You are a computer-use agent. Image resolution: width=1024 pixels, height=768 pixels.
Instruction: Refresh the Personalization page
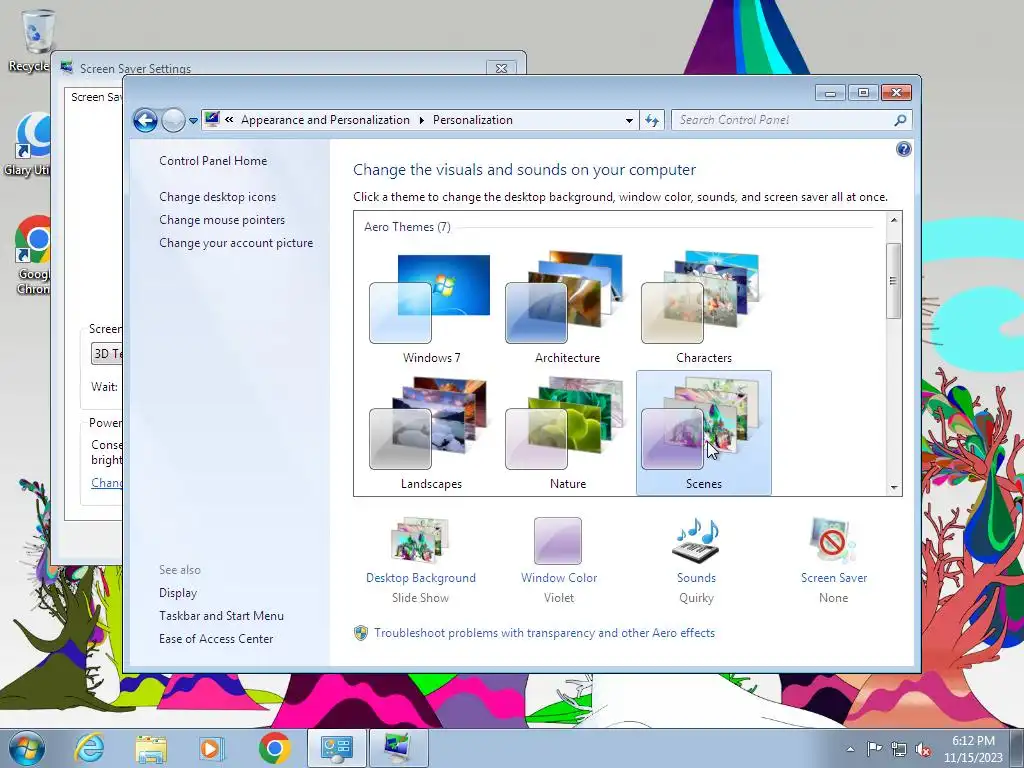[652, 120]
